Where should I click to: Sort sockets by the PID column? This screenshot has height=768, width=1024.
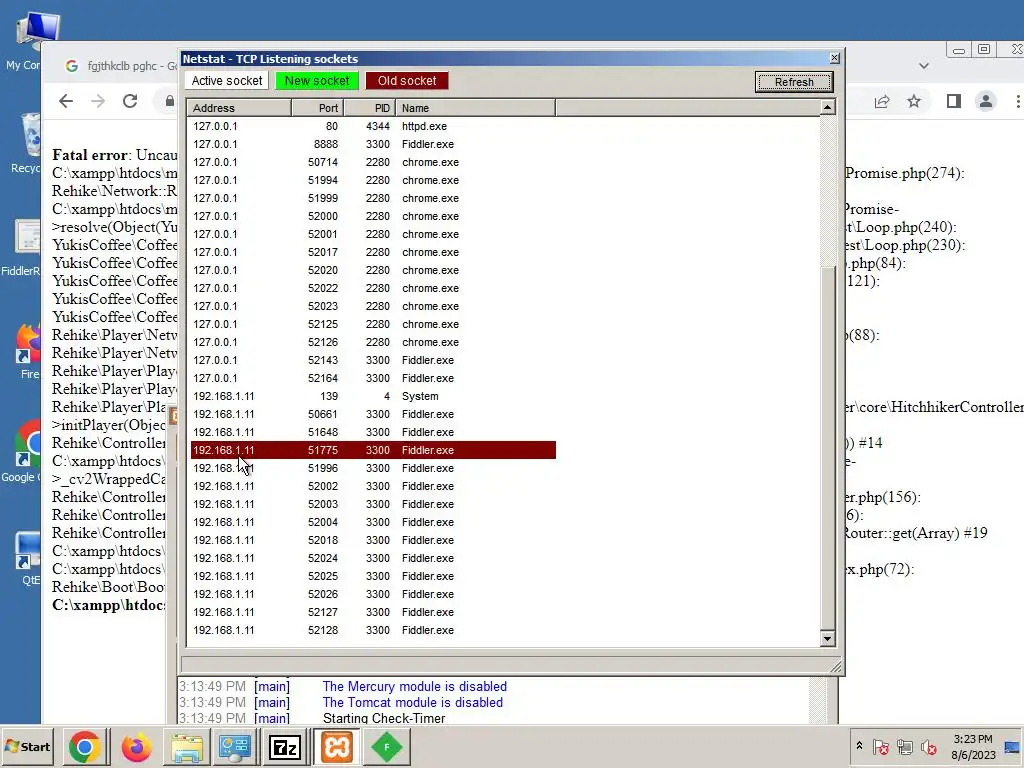click(x=370, y=108)
